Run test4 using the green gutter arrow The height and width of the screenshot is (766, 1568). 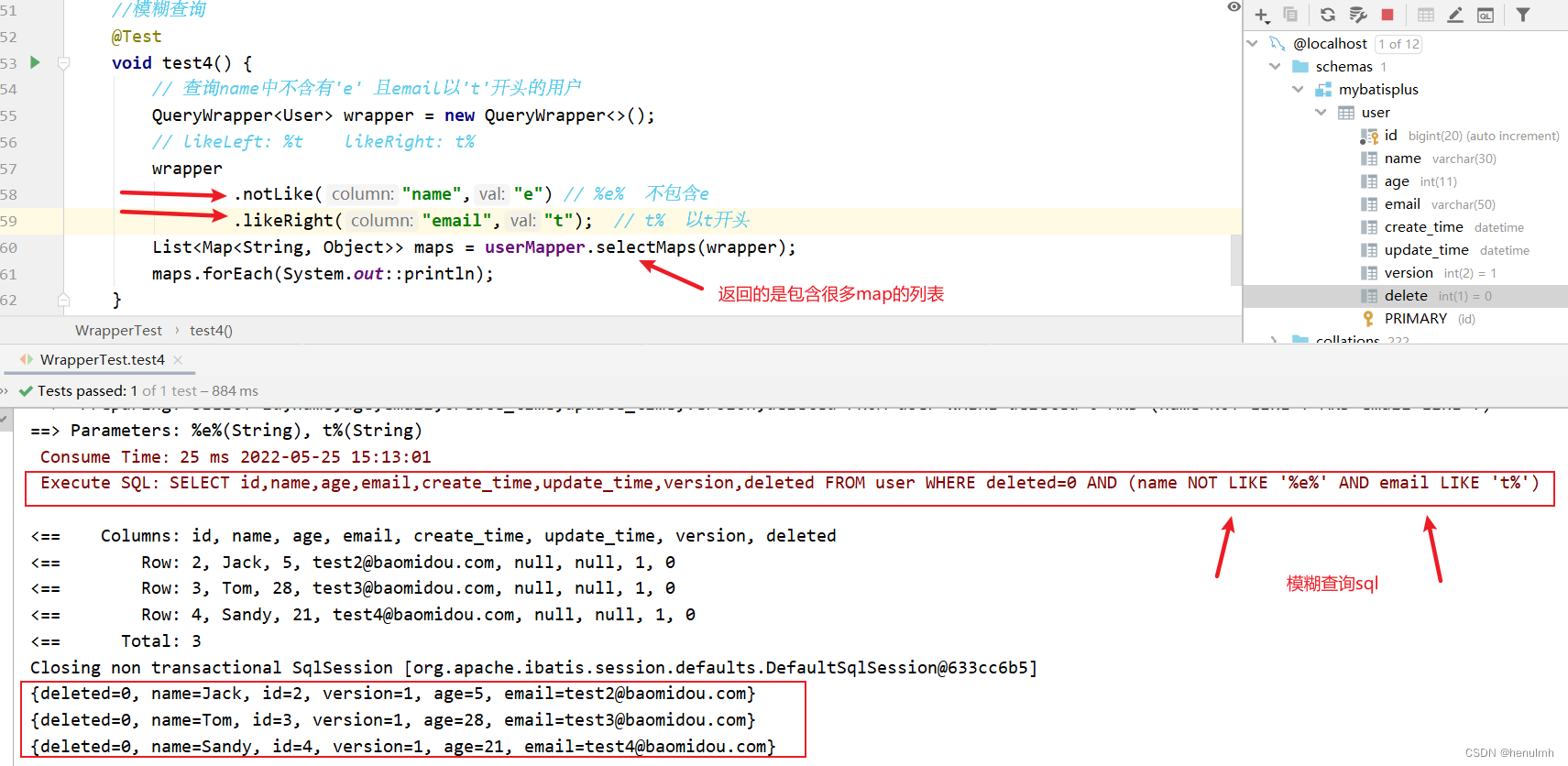point(35,62)
